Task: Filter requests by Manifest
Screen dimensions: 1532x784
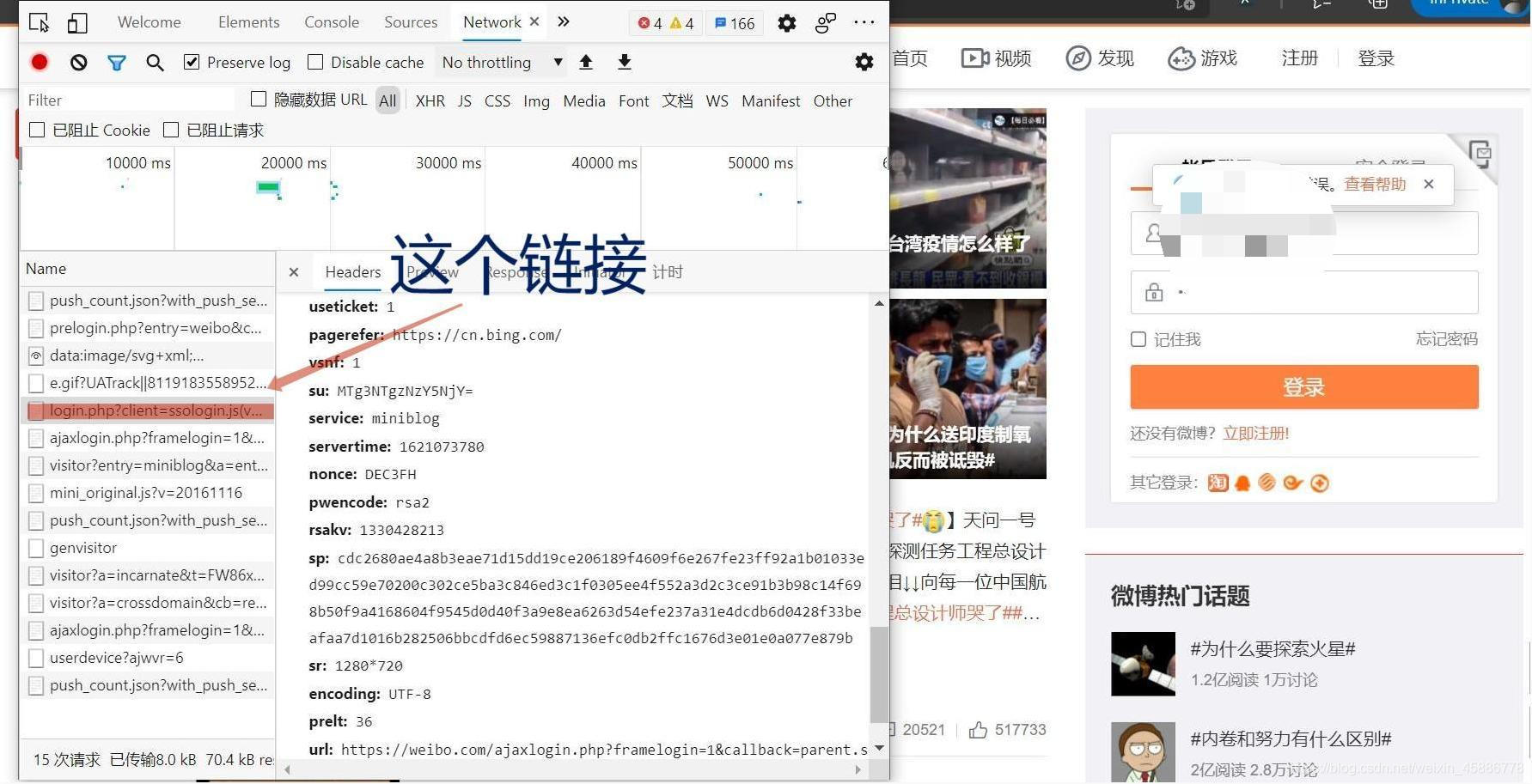Action: pyautogui.click(x=771, y=100)
